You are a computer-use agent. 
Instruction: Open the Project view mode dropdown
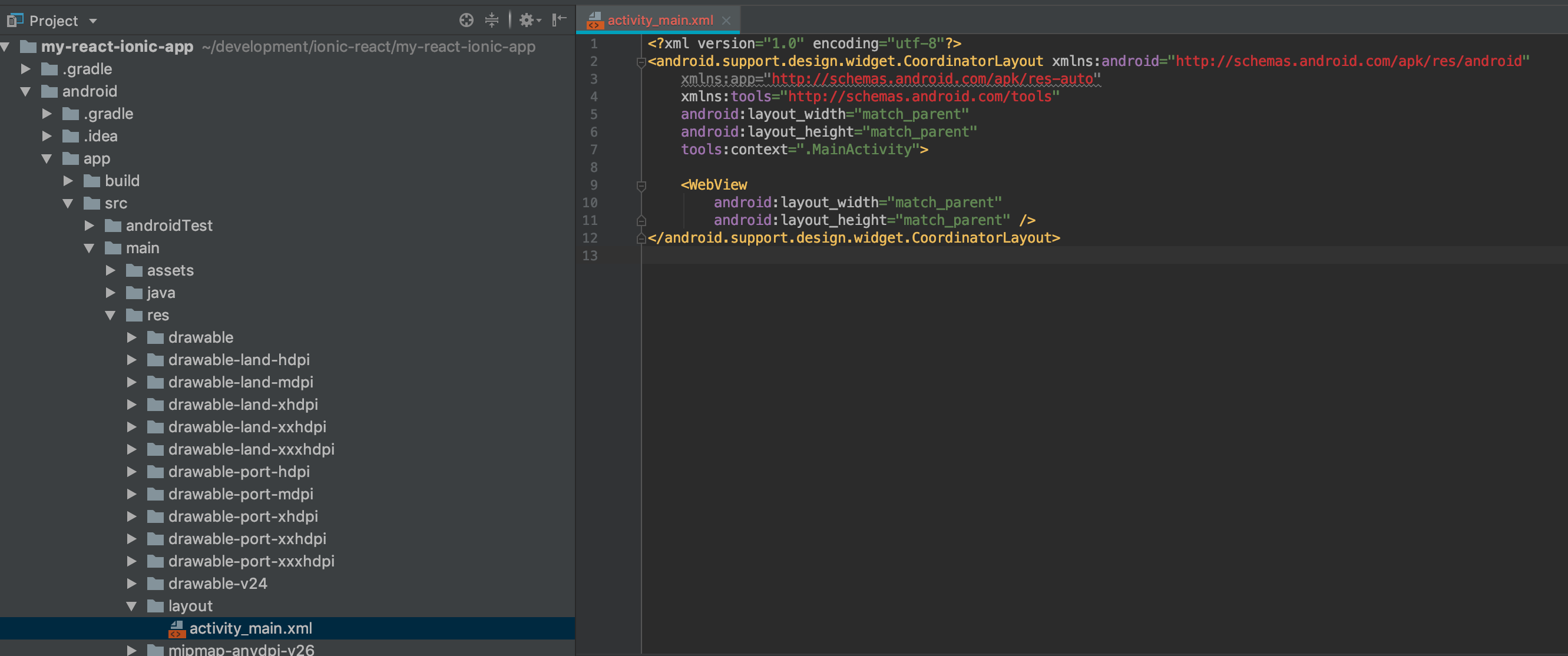[92, 20]
